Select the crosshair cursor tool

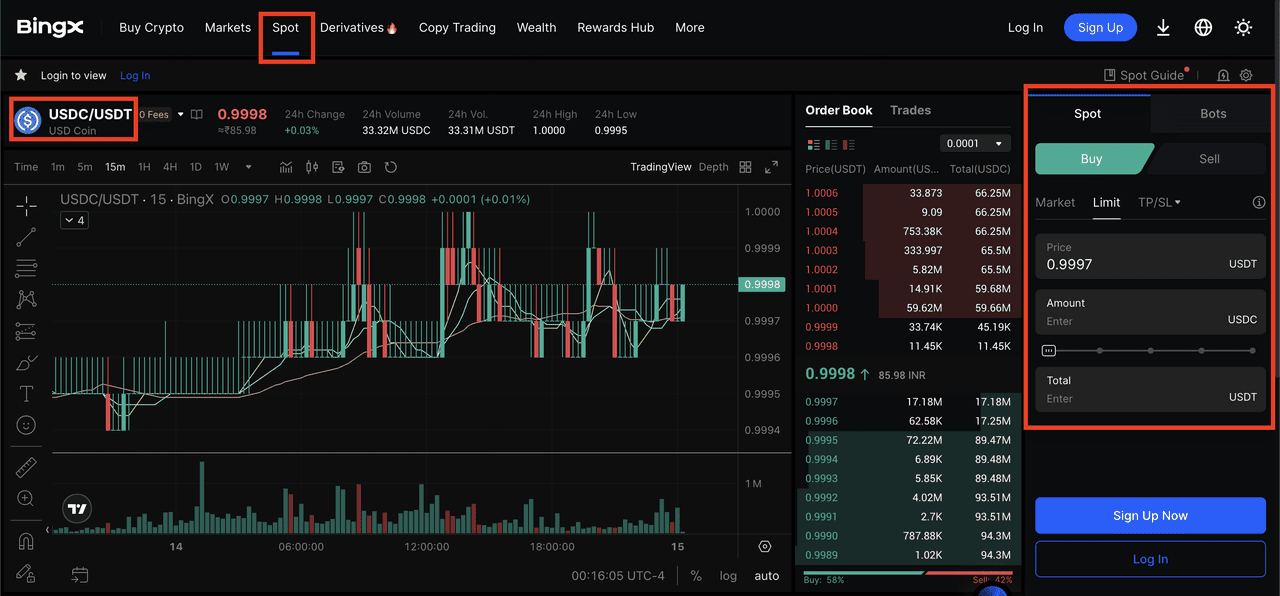[x=26, y=206]
